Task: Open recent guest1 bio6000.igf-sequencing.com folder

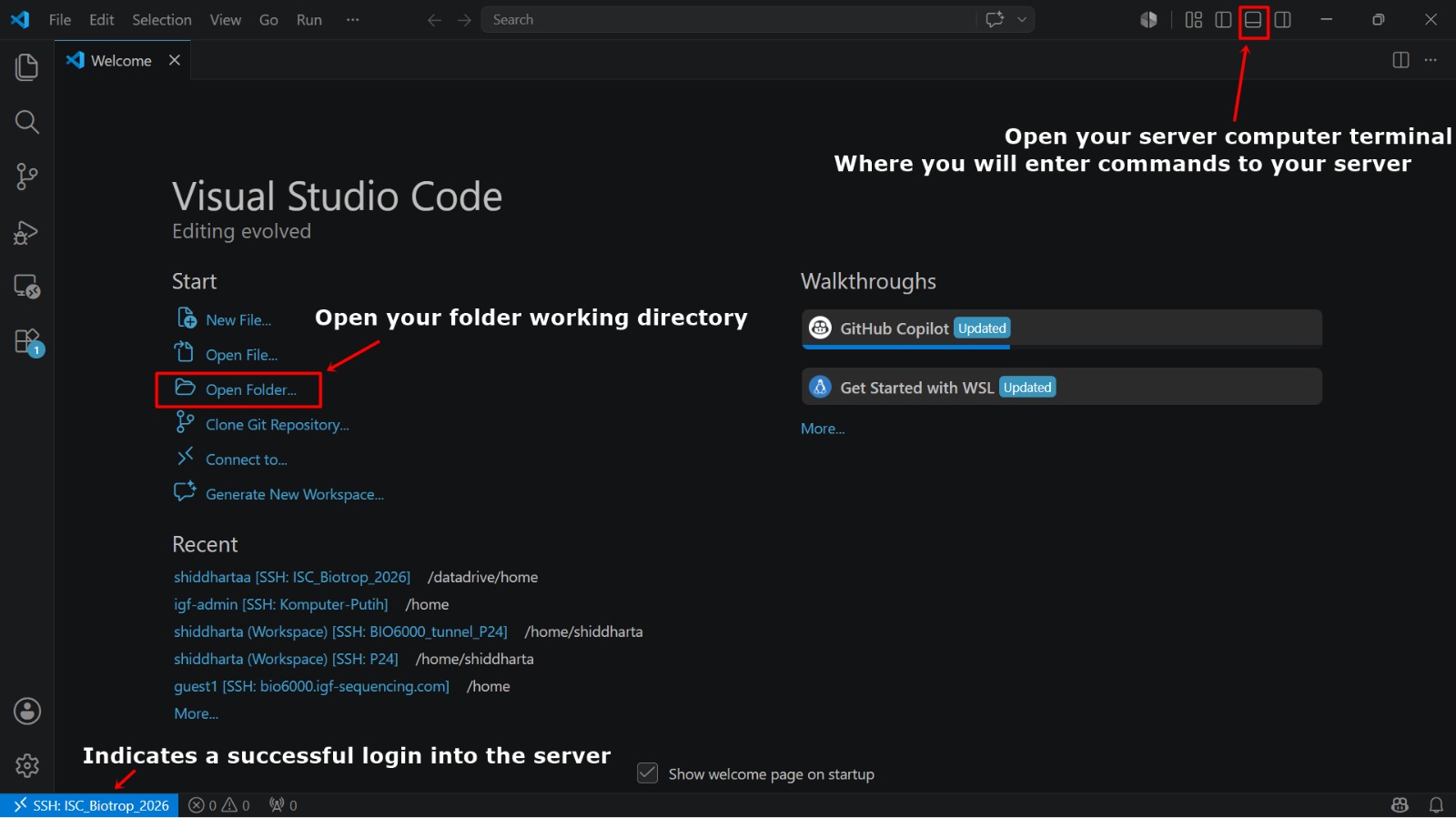Action: tap(311, 686)
